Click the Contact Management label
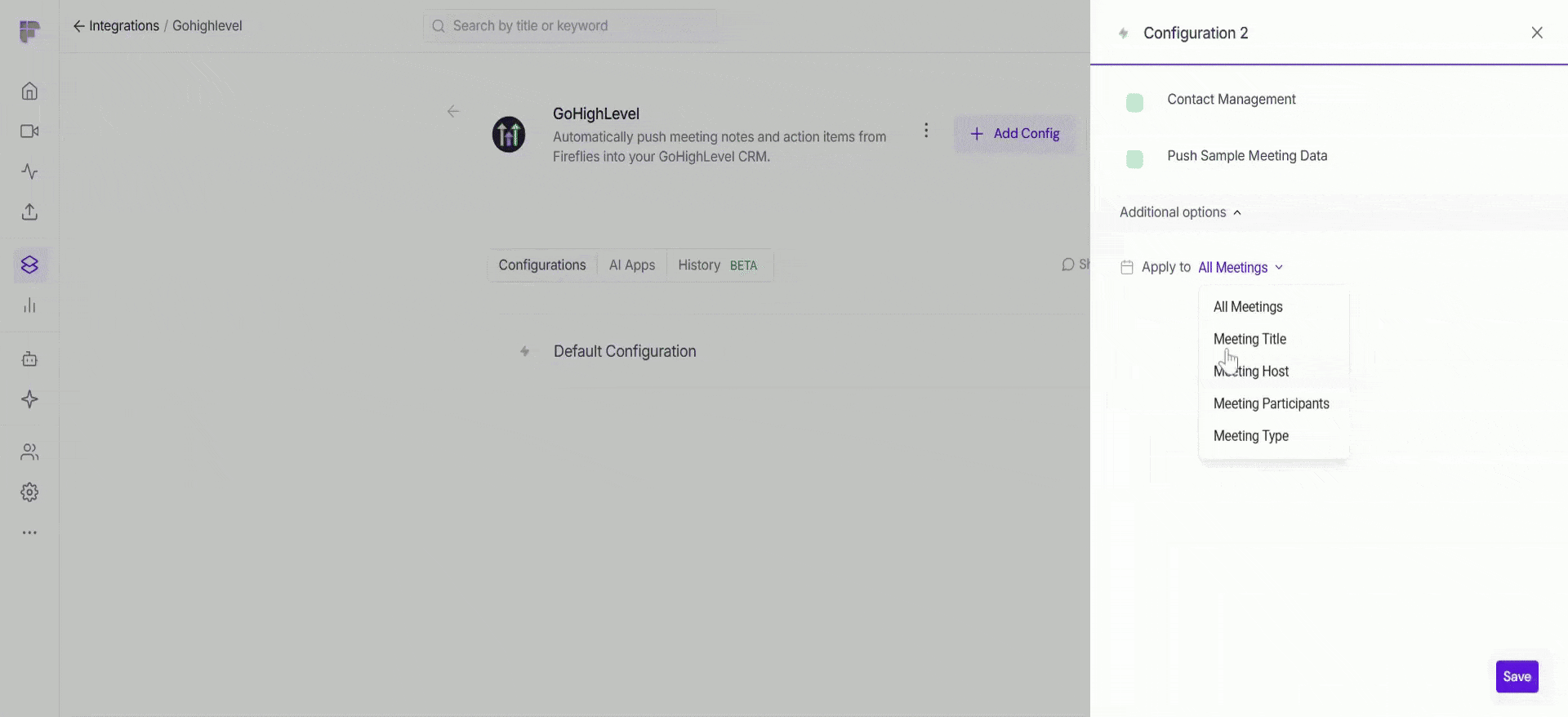 (x=1232, y=100)
